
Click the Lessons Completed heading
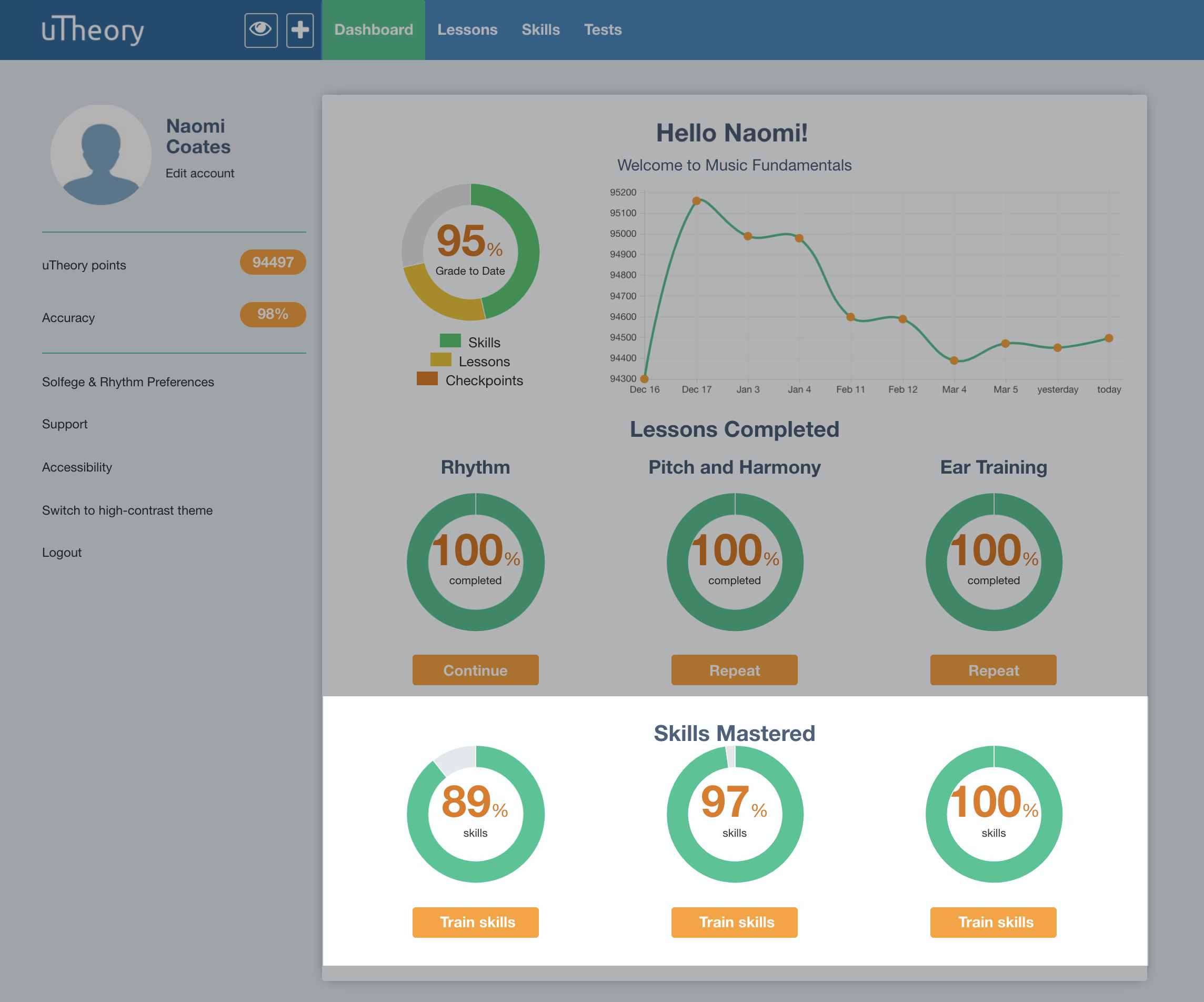click(735, 429)
